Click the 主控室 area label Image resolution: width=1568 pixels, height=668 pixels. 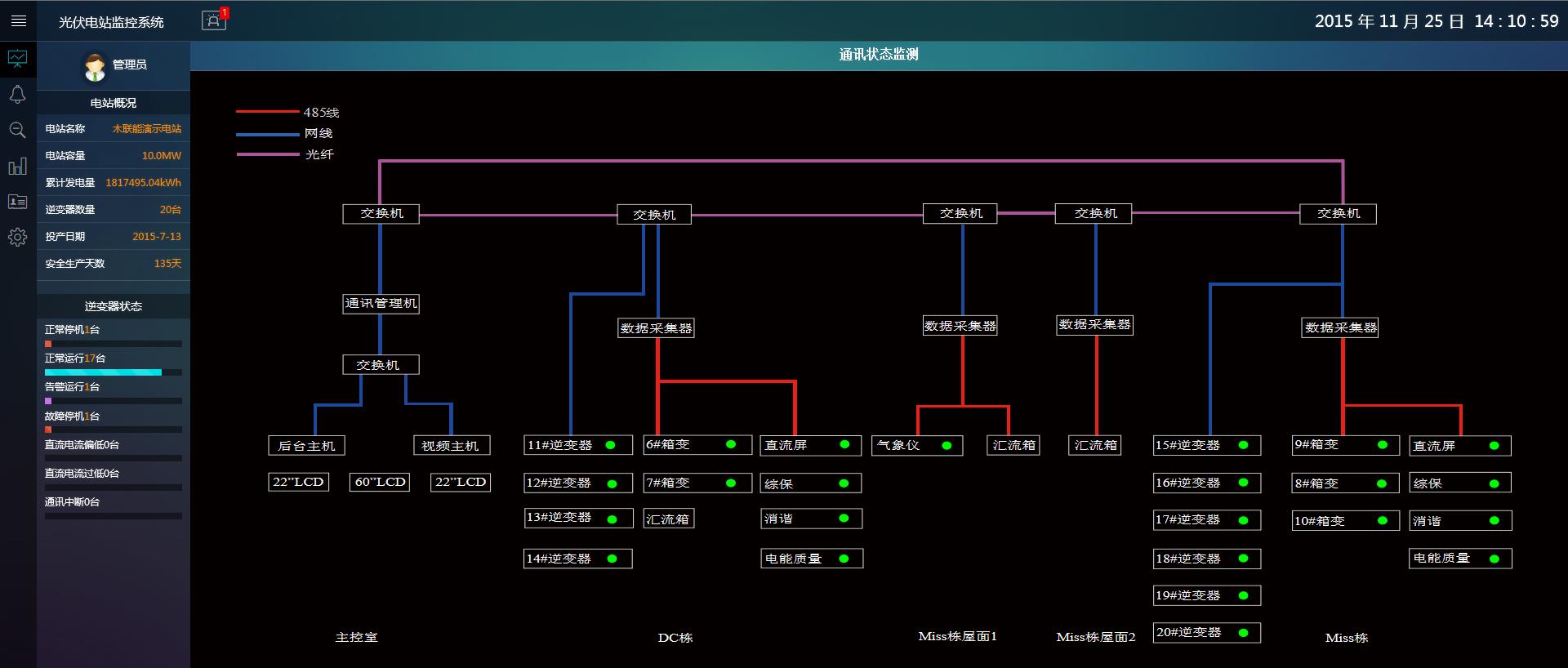click(x=357, y=637)
